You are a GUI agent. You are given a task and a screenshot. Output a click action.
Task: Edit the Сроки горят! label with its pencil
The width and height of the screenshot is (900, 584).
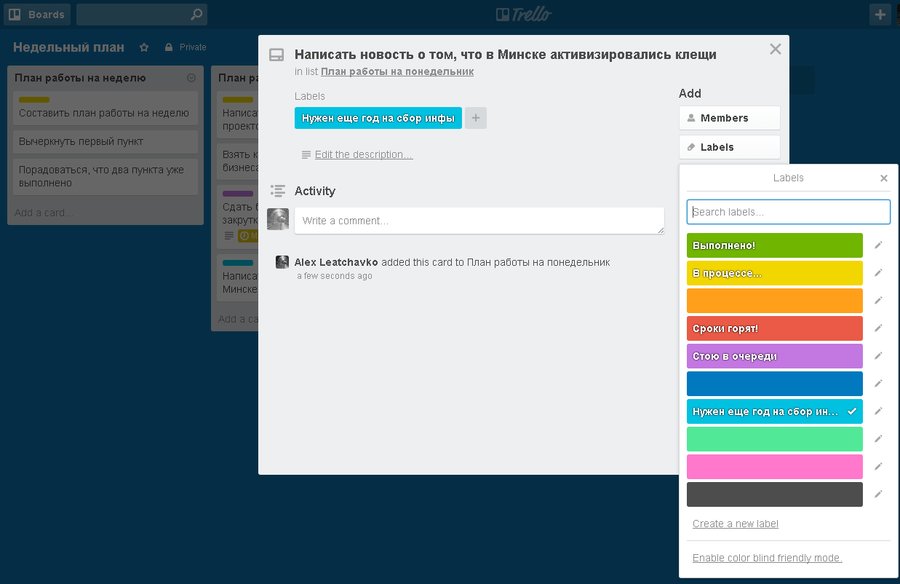(x=878, y=328)
